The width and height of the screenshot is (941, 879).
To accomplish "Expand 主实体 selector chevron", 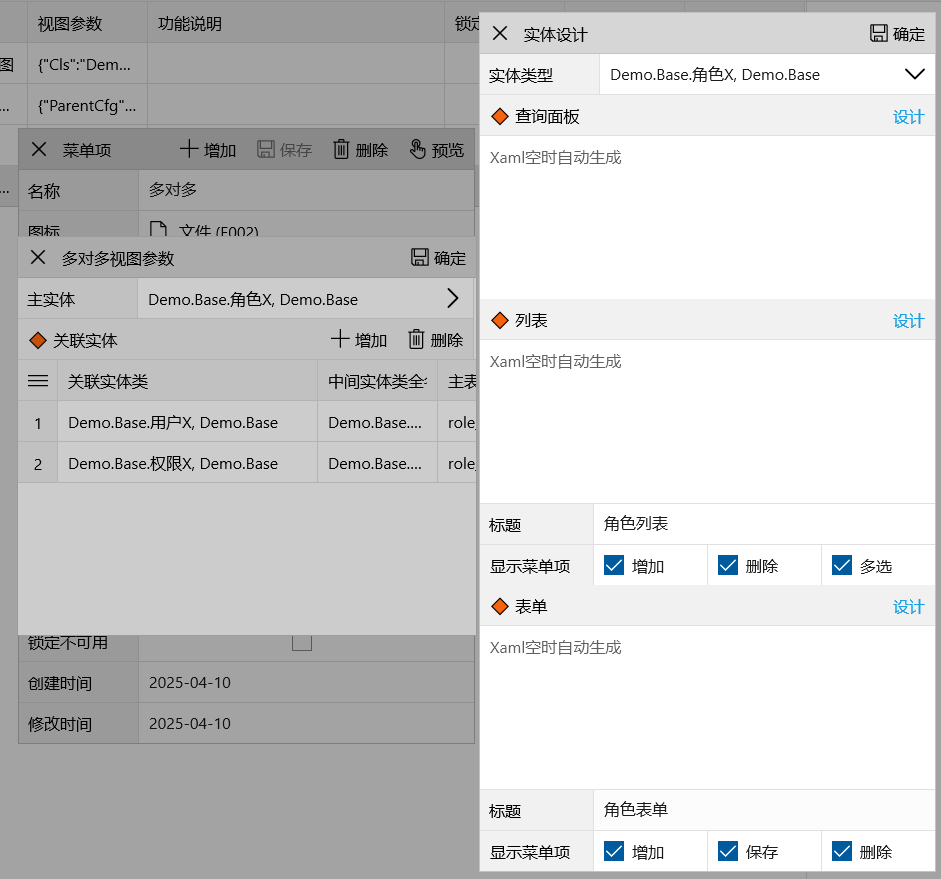I will (452, 298).
